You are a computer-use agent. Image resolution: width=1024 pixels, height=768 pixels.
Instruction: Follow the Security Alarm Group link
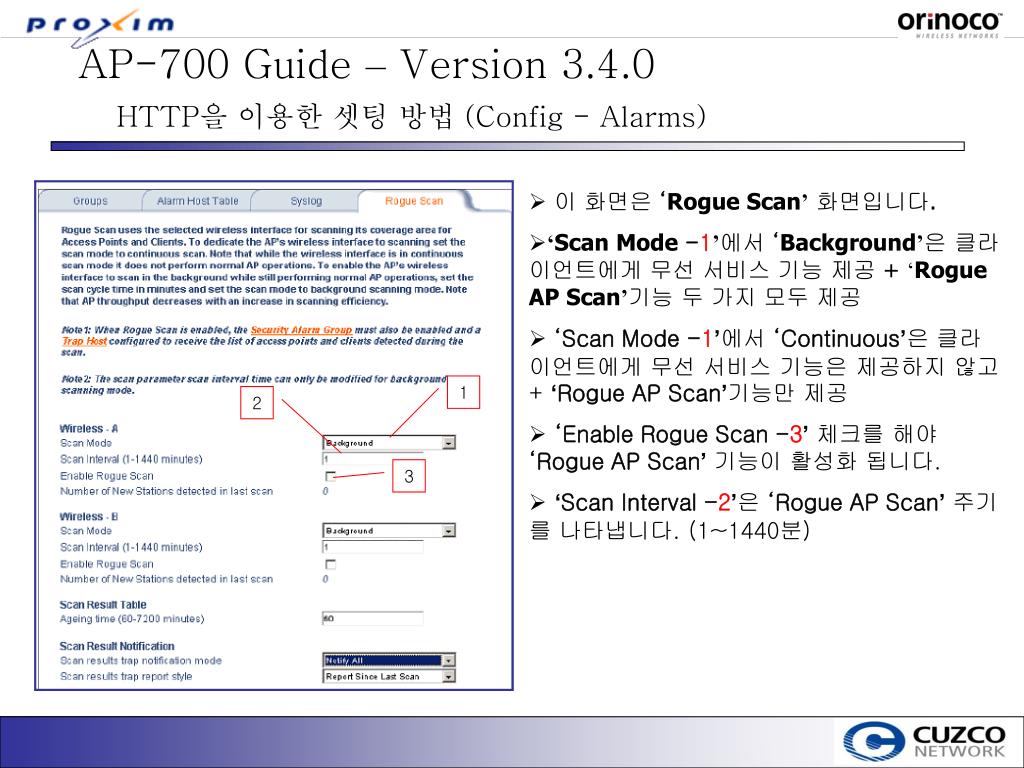pos(301,330)
